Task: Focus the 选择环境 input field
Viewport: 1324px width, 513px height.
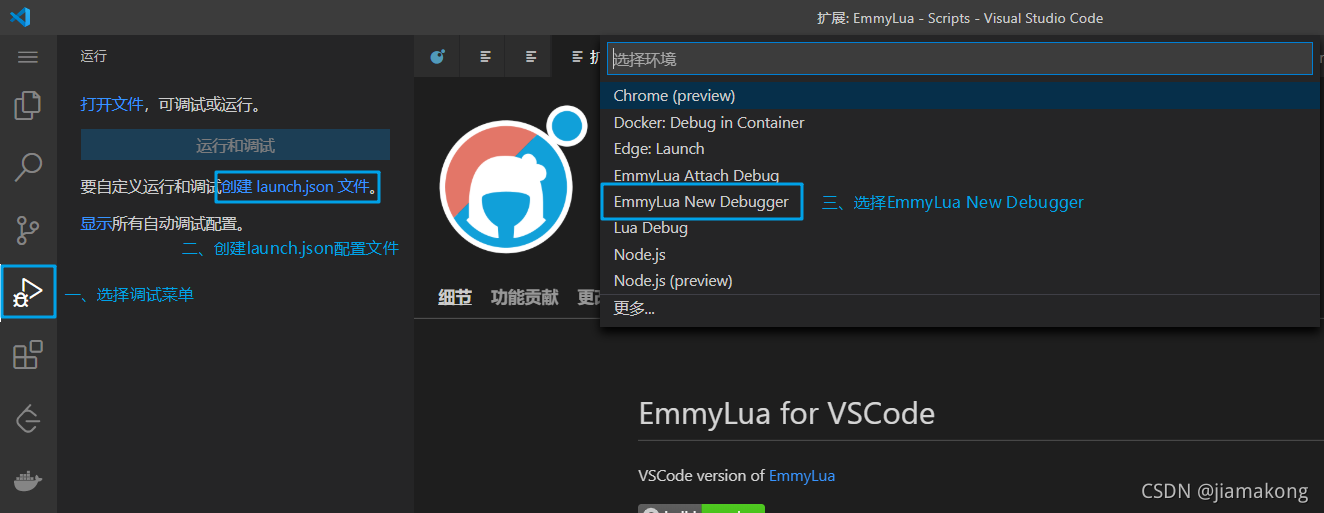Action: pos(960,59)
